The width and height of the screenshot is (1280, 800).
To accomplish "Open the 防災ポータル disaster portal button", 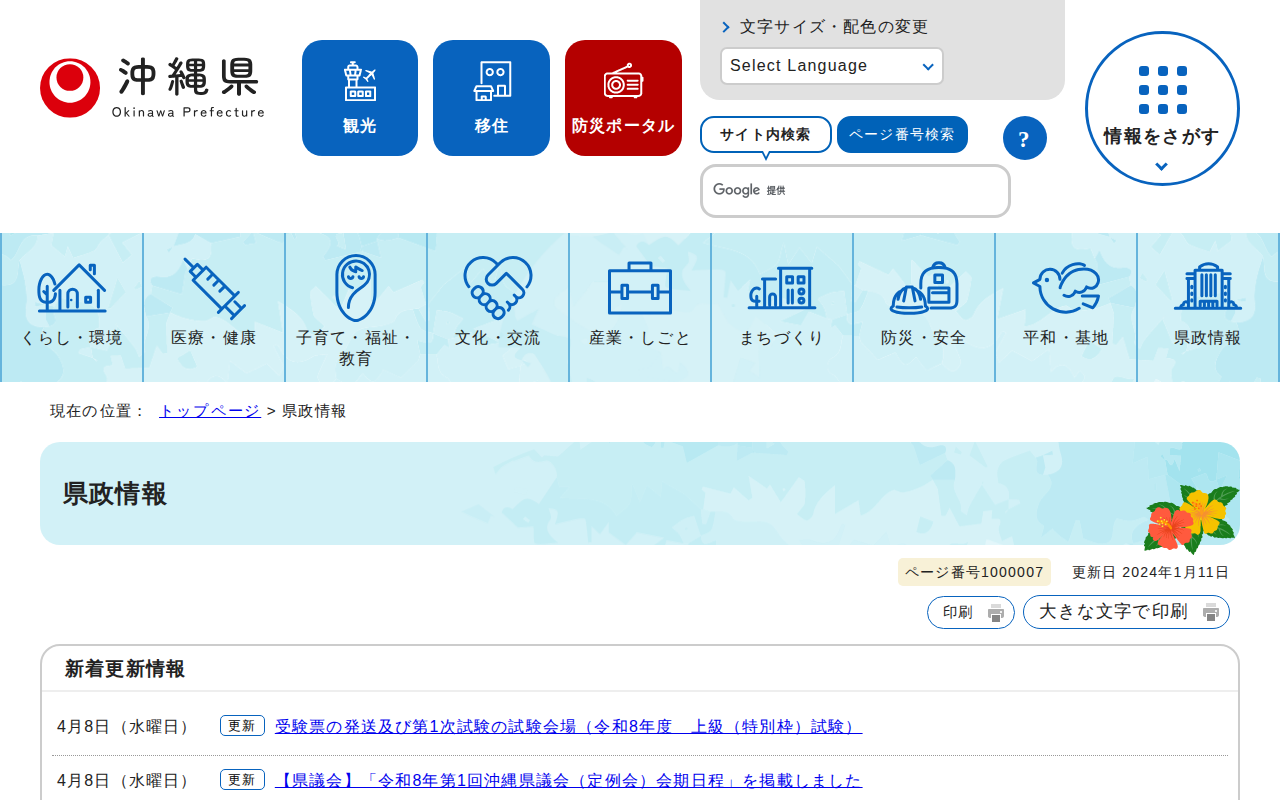I will 623,98.
